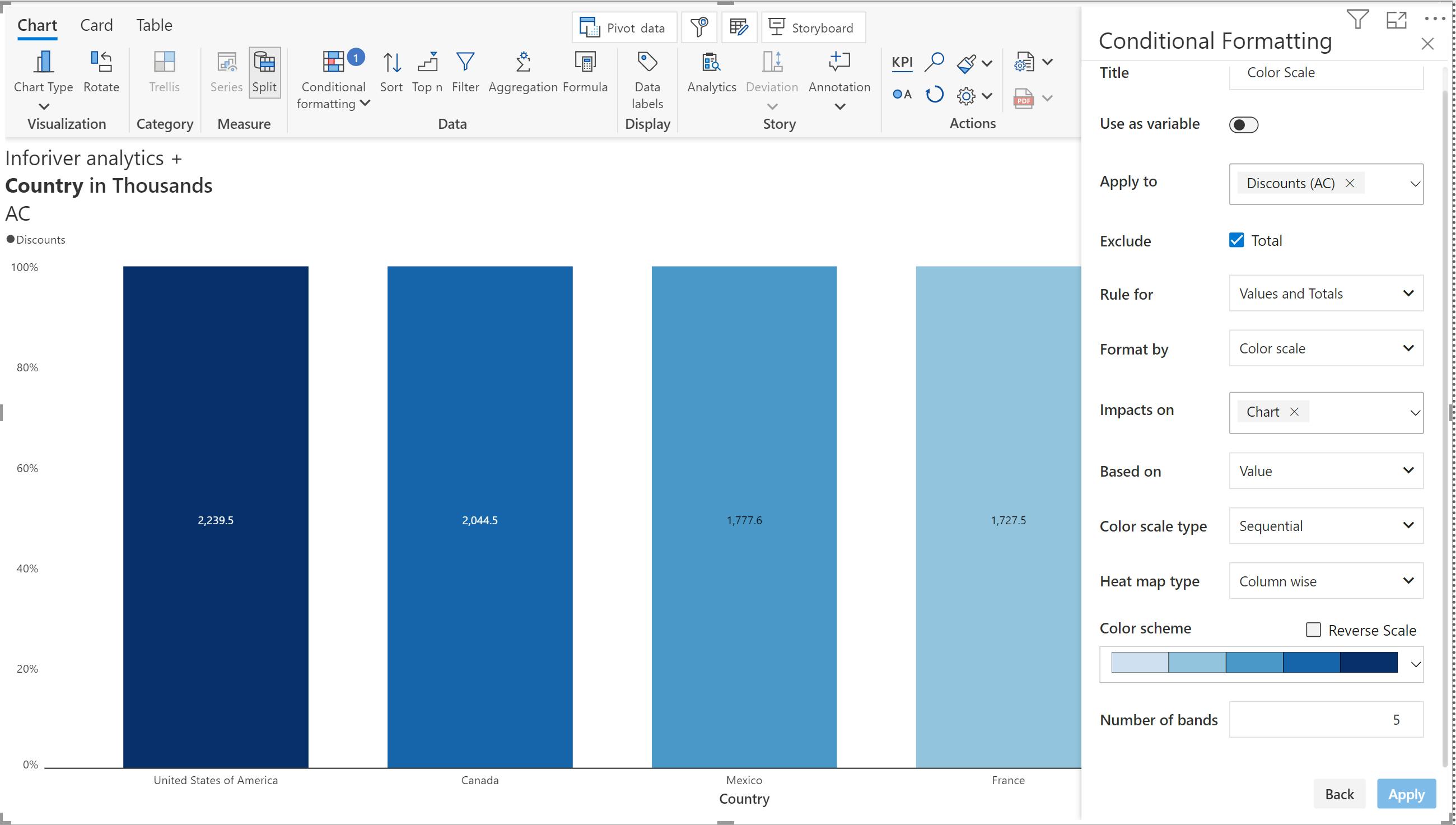Switch to the Card tab
This screenshot has width=1456, height=825.
pos(96,26)
